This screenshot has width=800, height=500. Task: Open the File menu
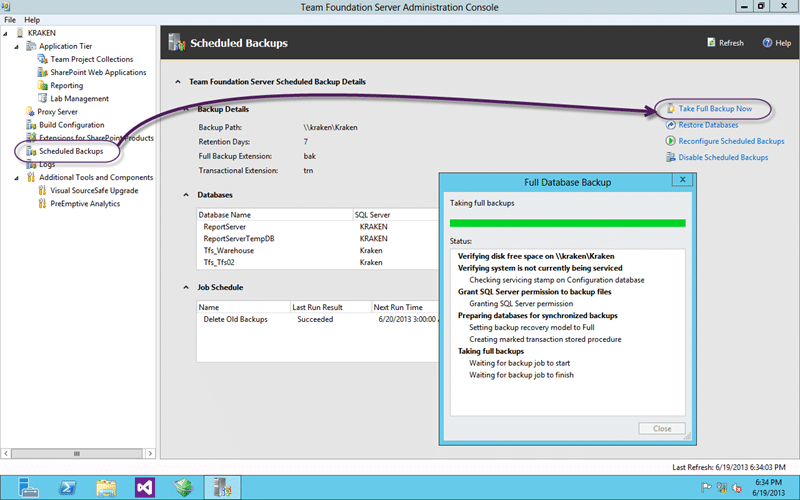pyautogui.click(x=10, y=20)
